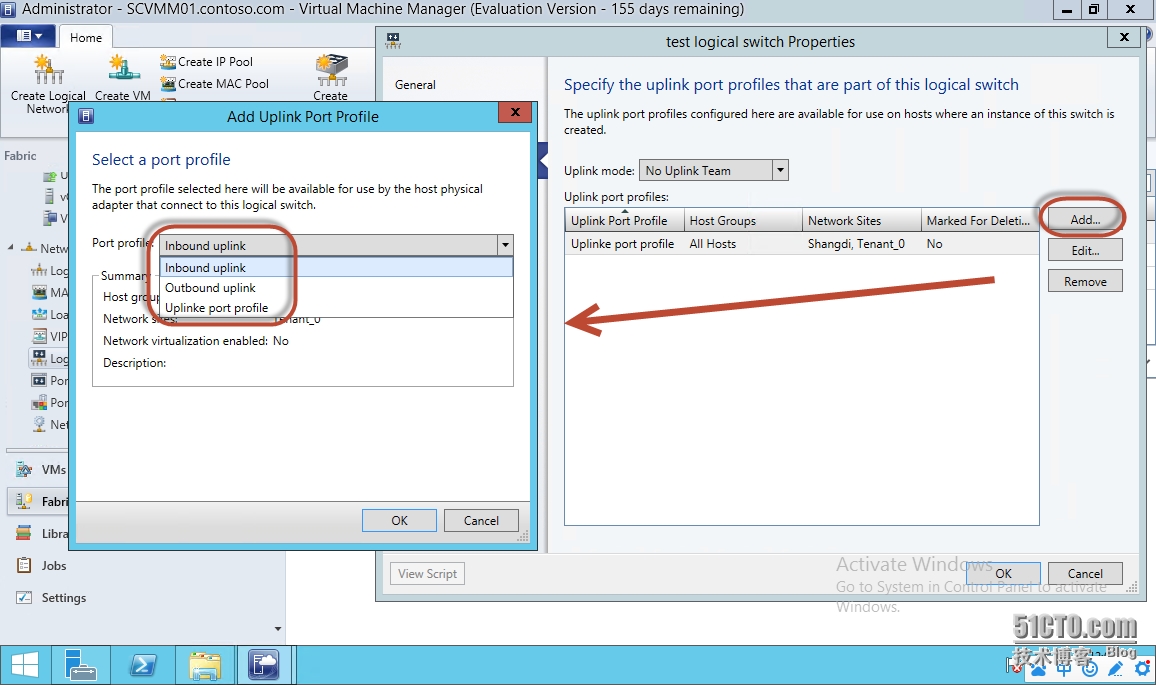Click the 'Shangdi, Tenant_0' cell
1156x685 pixels.
coord(855,244)
